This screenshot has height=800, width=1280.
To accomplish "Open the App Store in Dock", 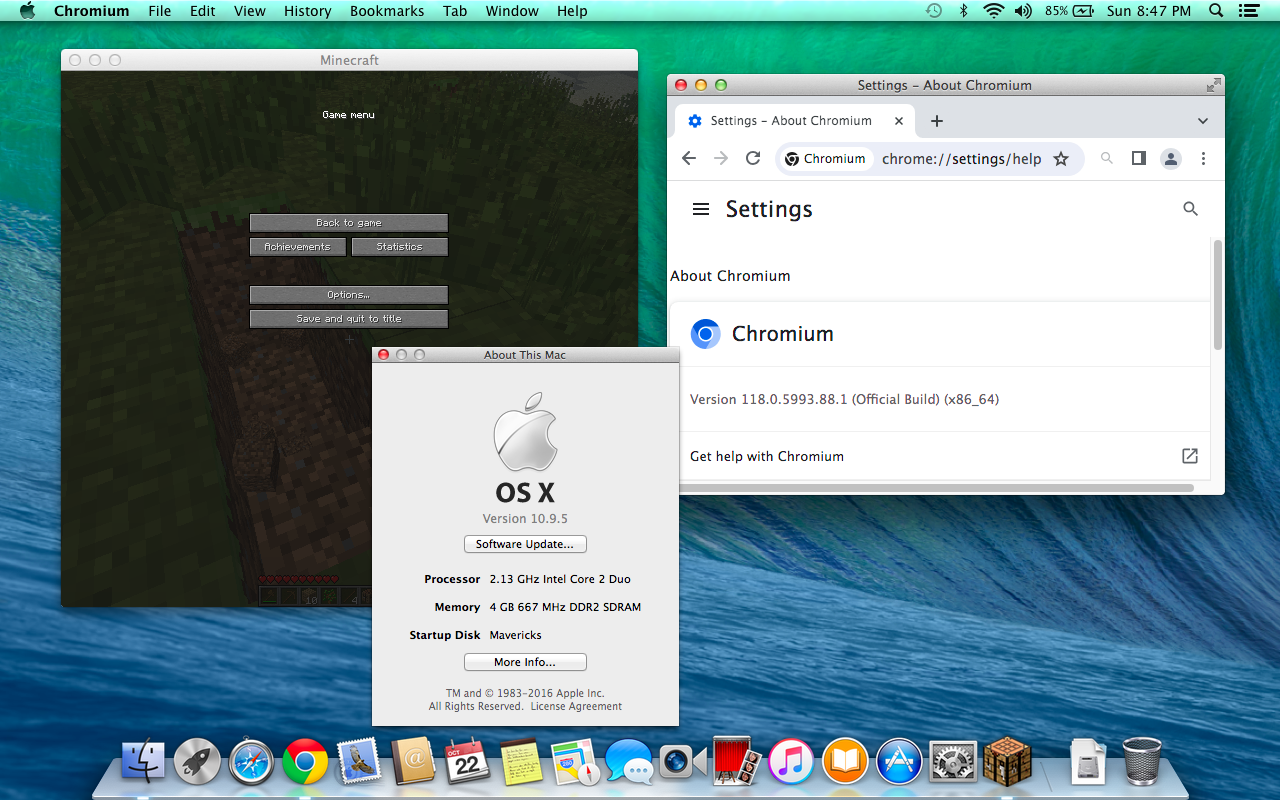I will (899, 762).
